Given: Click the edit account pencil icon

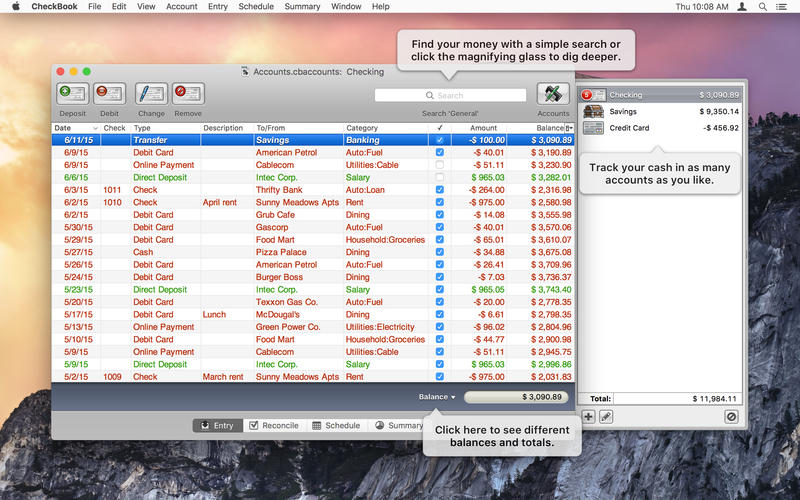Looking at the screenshot, I should point(606,416).
